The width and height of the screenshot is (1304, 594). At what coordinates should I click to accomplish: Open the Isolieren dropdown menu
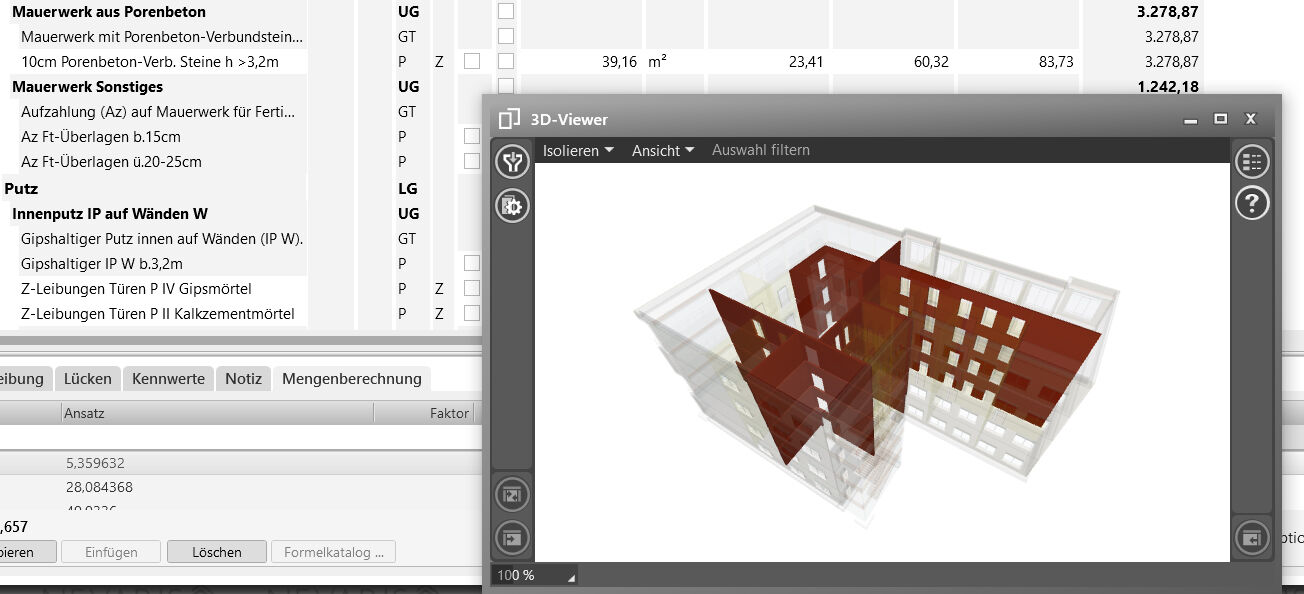578,151
